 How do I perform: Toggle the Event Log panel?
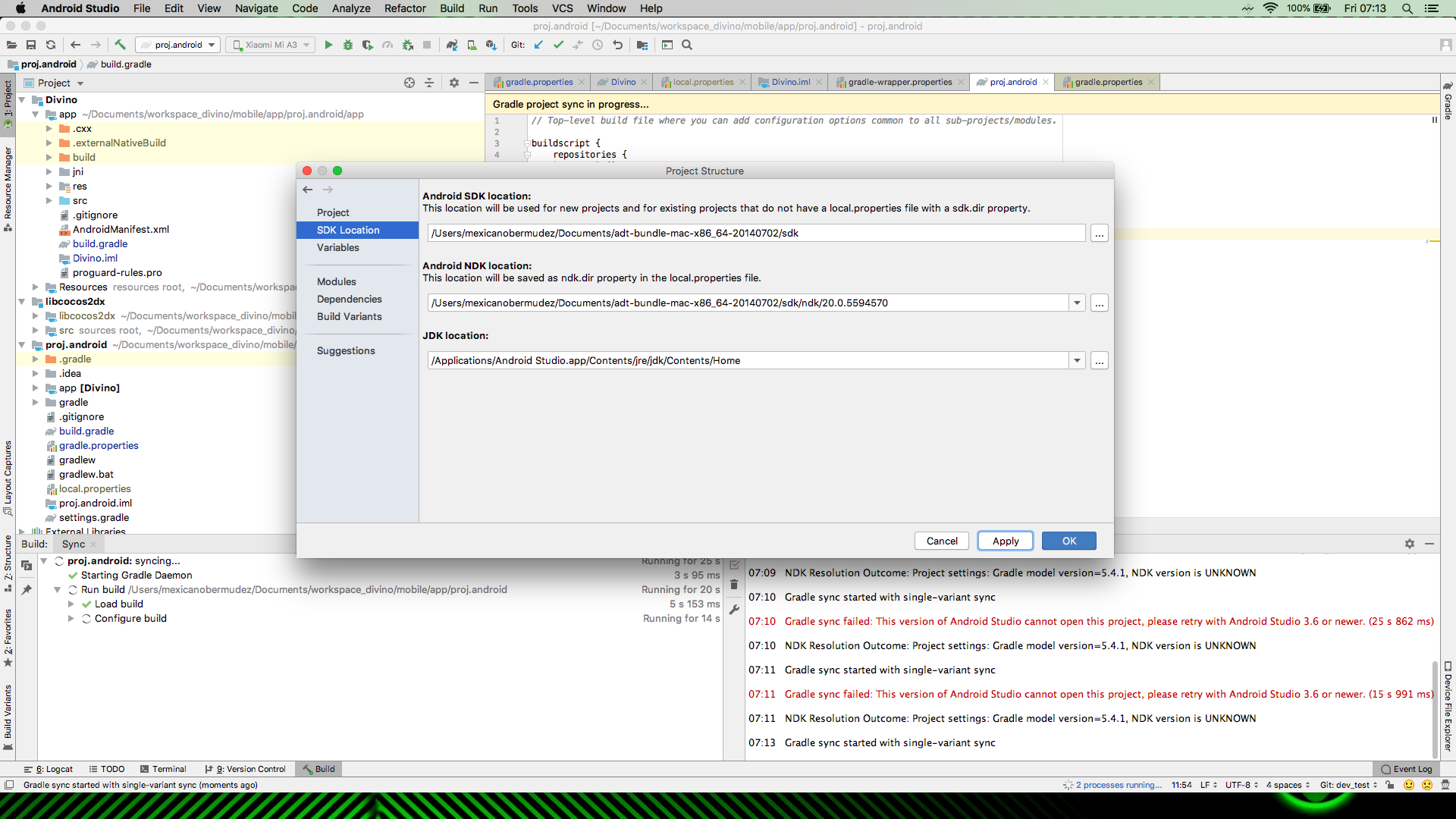point(1407,769)
